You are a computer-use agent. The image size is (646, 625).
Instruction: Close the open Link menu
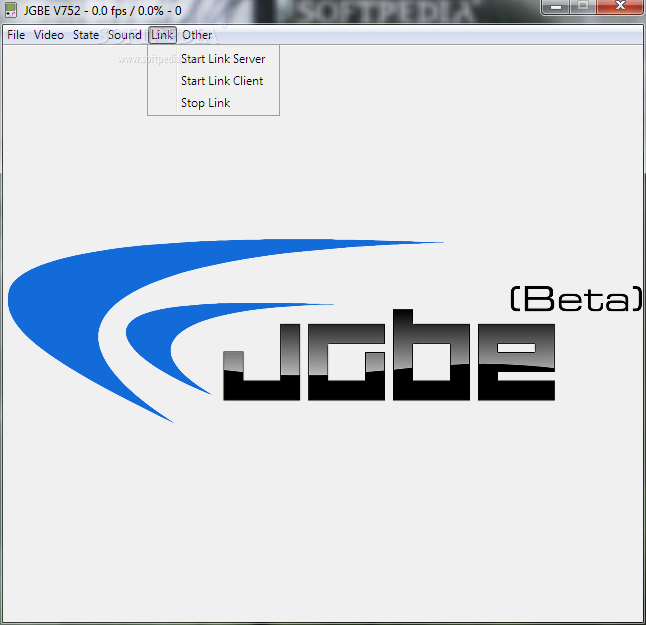162,35
